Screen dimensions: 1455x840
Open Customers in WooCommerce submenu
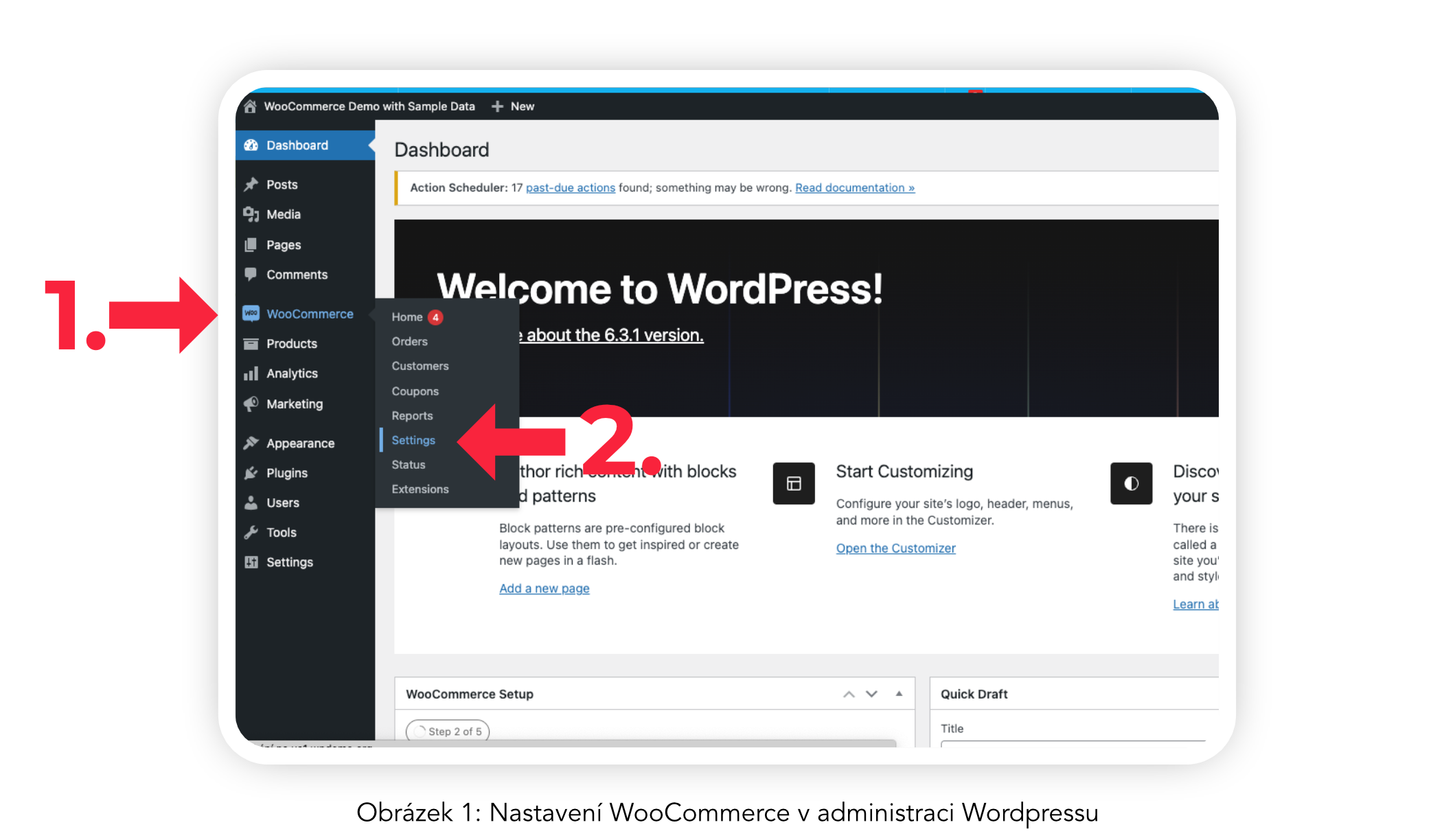[x=420, y=366]
